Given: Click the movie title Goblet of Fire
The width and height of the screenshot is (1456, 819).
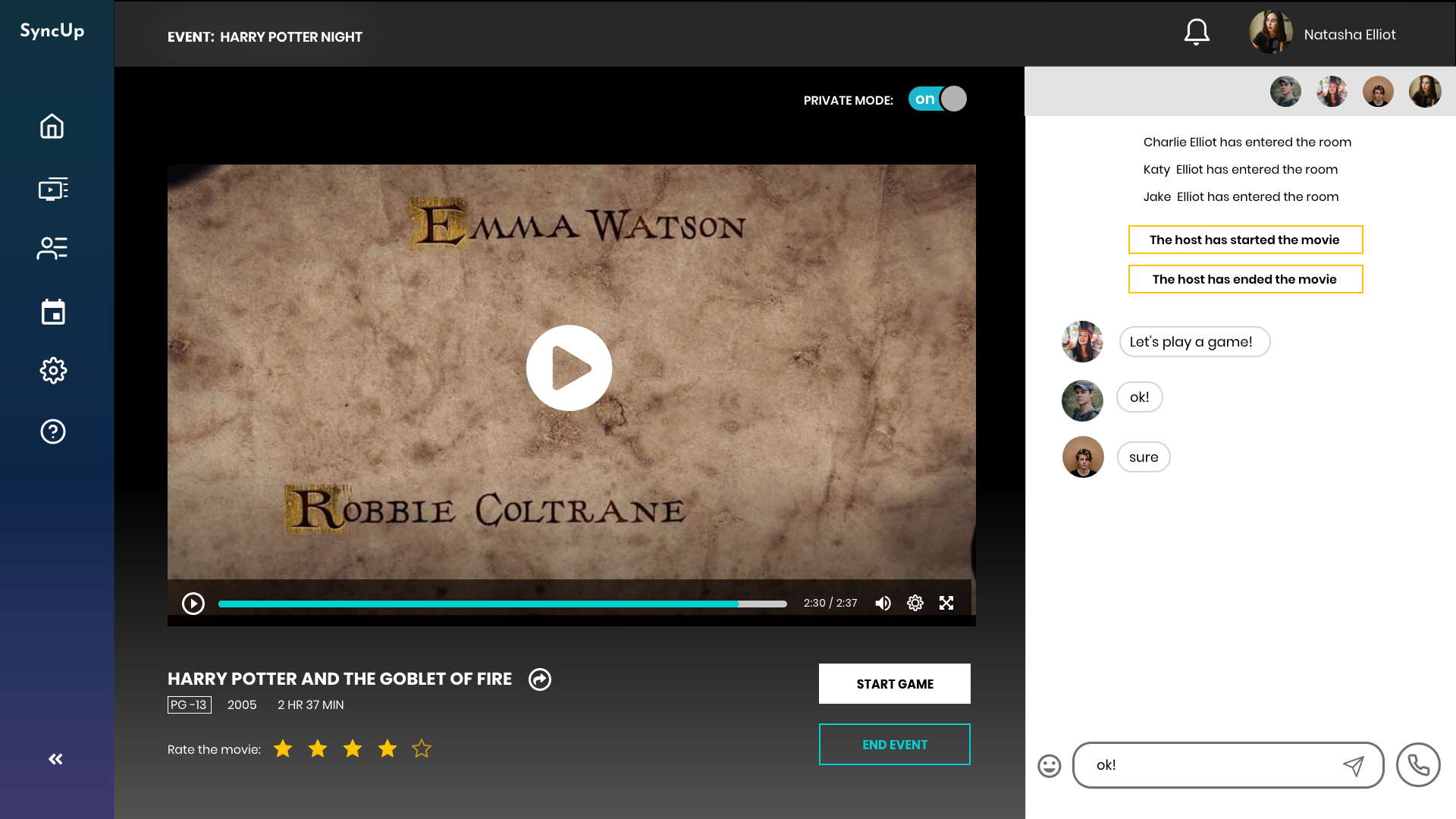Looking at the screenshot, I should tap(339, 679).
